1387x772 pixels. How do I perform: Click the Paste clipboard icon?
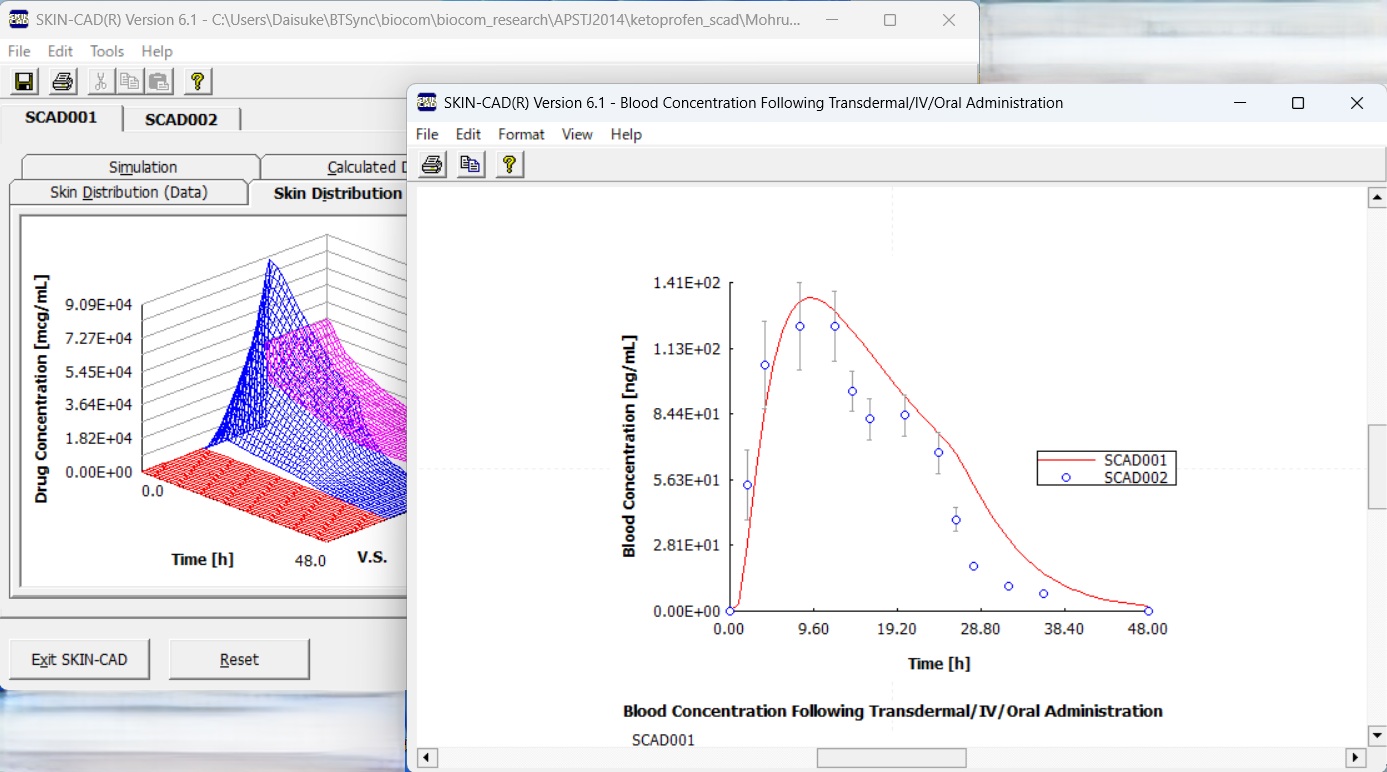158,82
